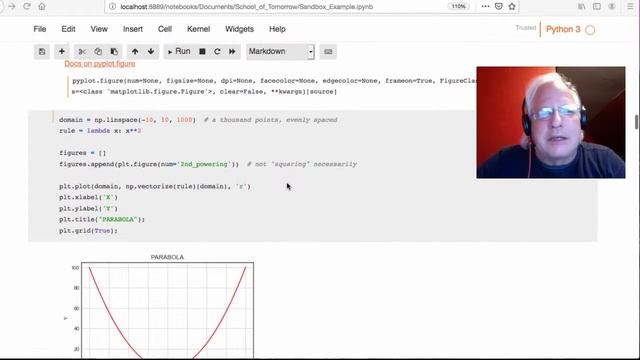The width and height of the screenshot is (640, 360).
Task: Open the browser library icon
Action: click(x=582, y=7)
